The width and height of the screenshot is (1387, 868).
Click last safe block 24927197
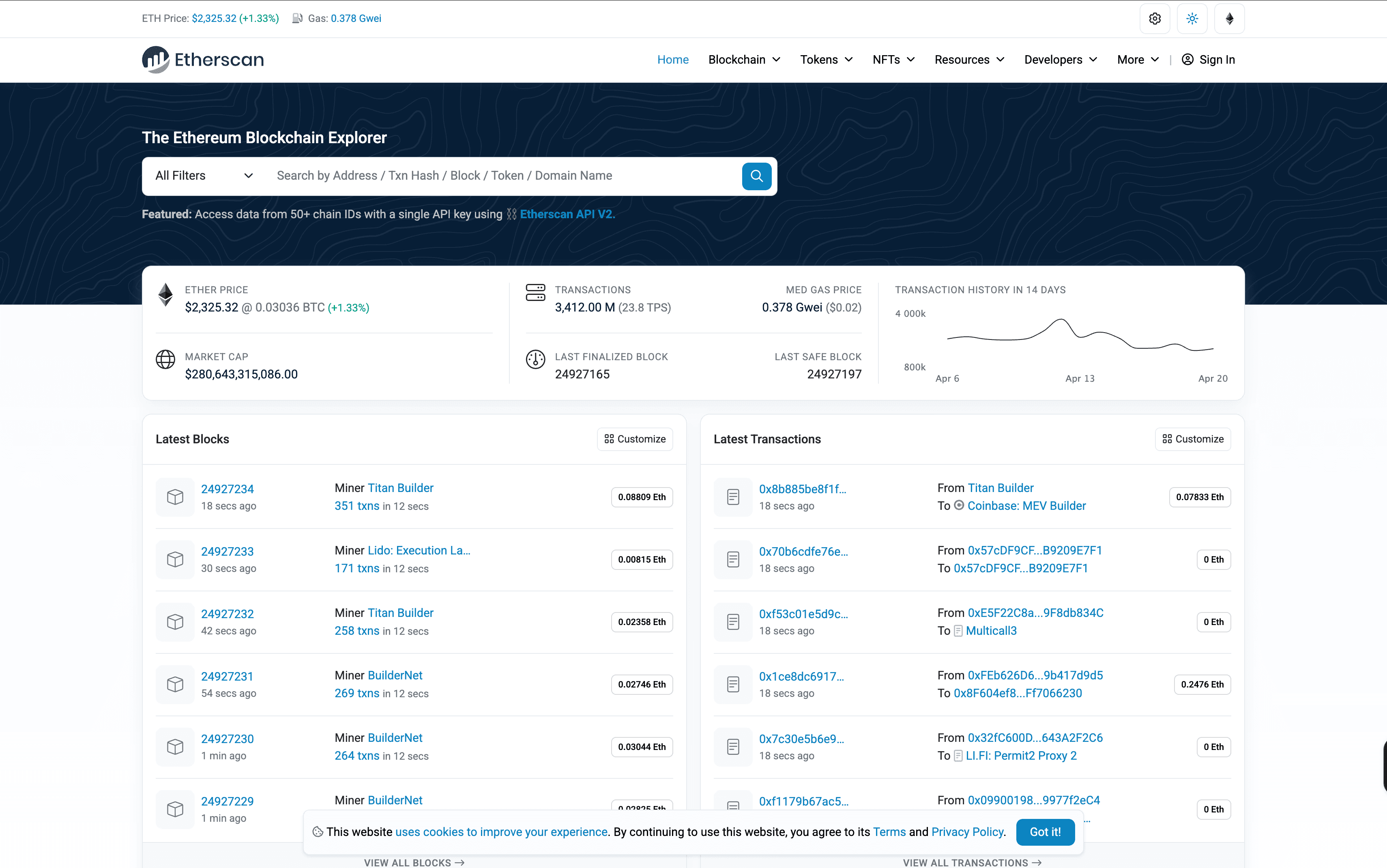point(834,374)
